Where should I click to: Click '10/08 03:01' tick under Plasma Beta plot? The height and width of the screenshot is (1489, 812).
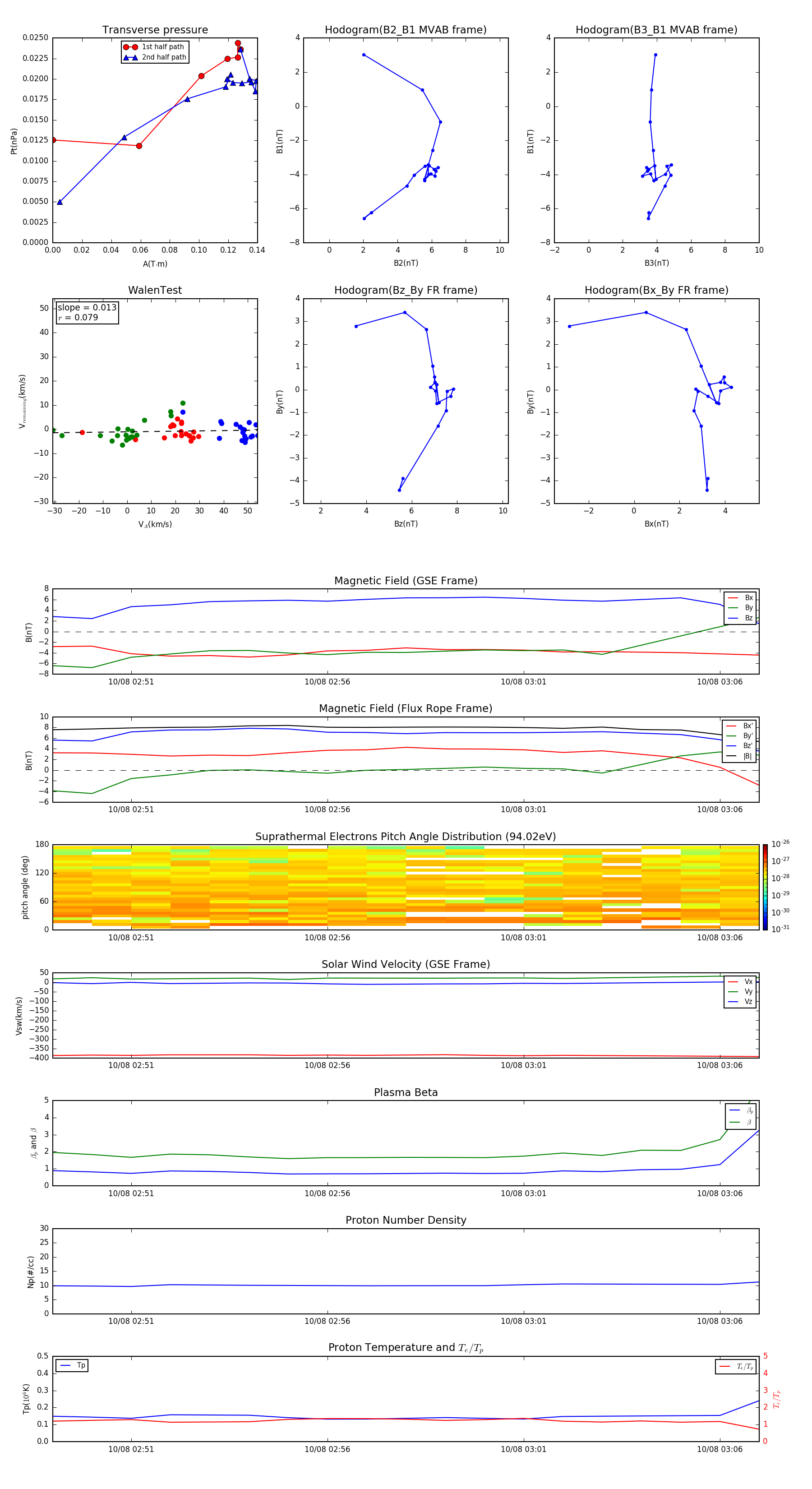coord(524,1193)
